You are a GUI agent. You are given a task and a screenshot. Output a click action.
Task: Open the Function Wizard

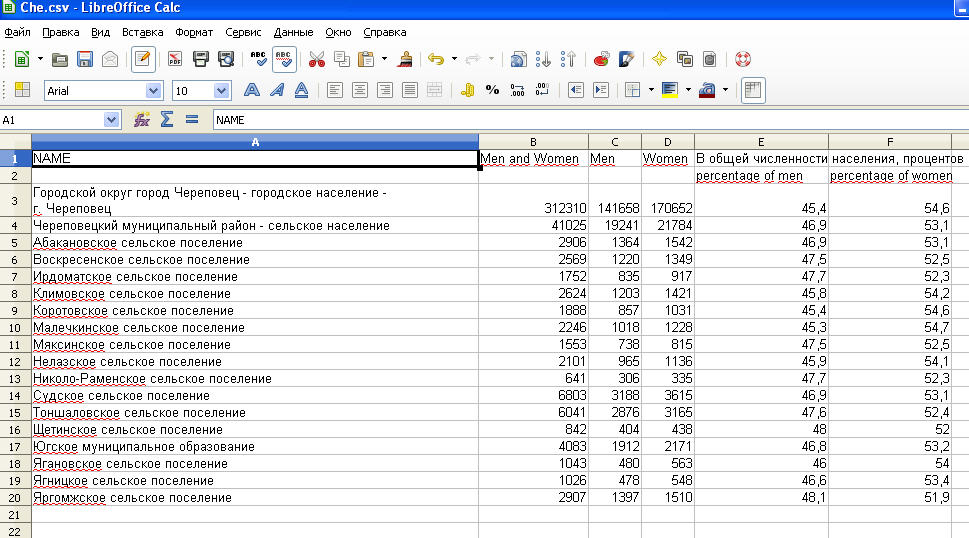tap(142, 120)
